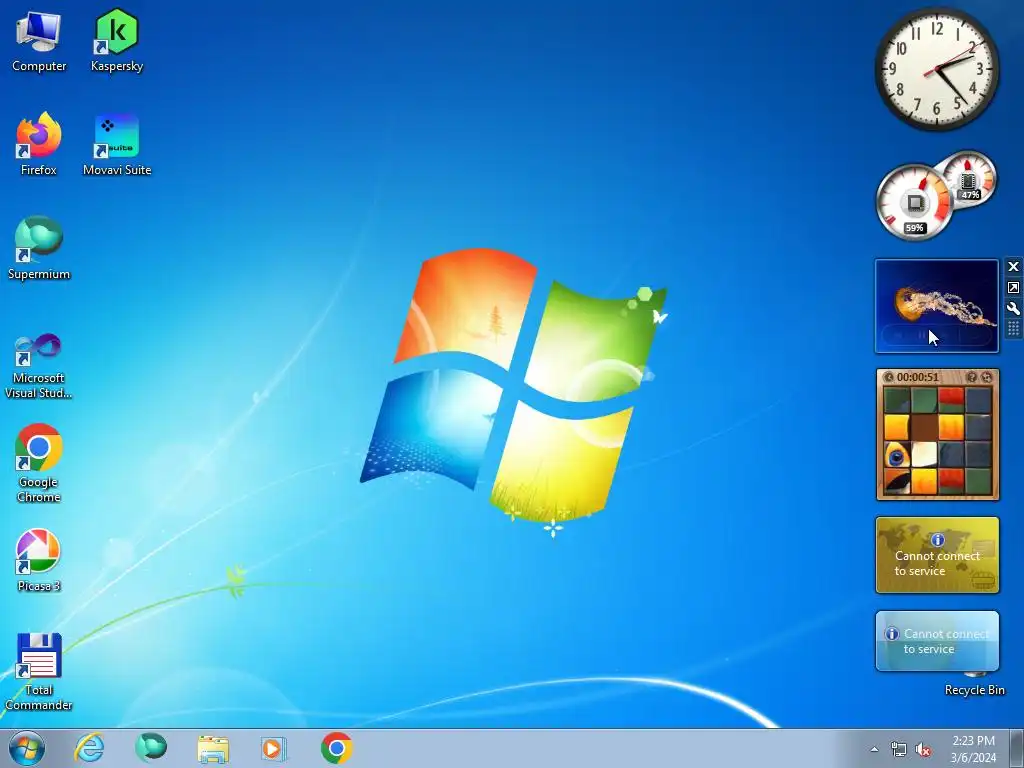
Task: Click the Show desktop button
Action: click(1017, 748)
